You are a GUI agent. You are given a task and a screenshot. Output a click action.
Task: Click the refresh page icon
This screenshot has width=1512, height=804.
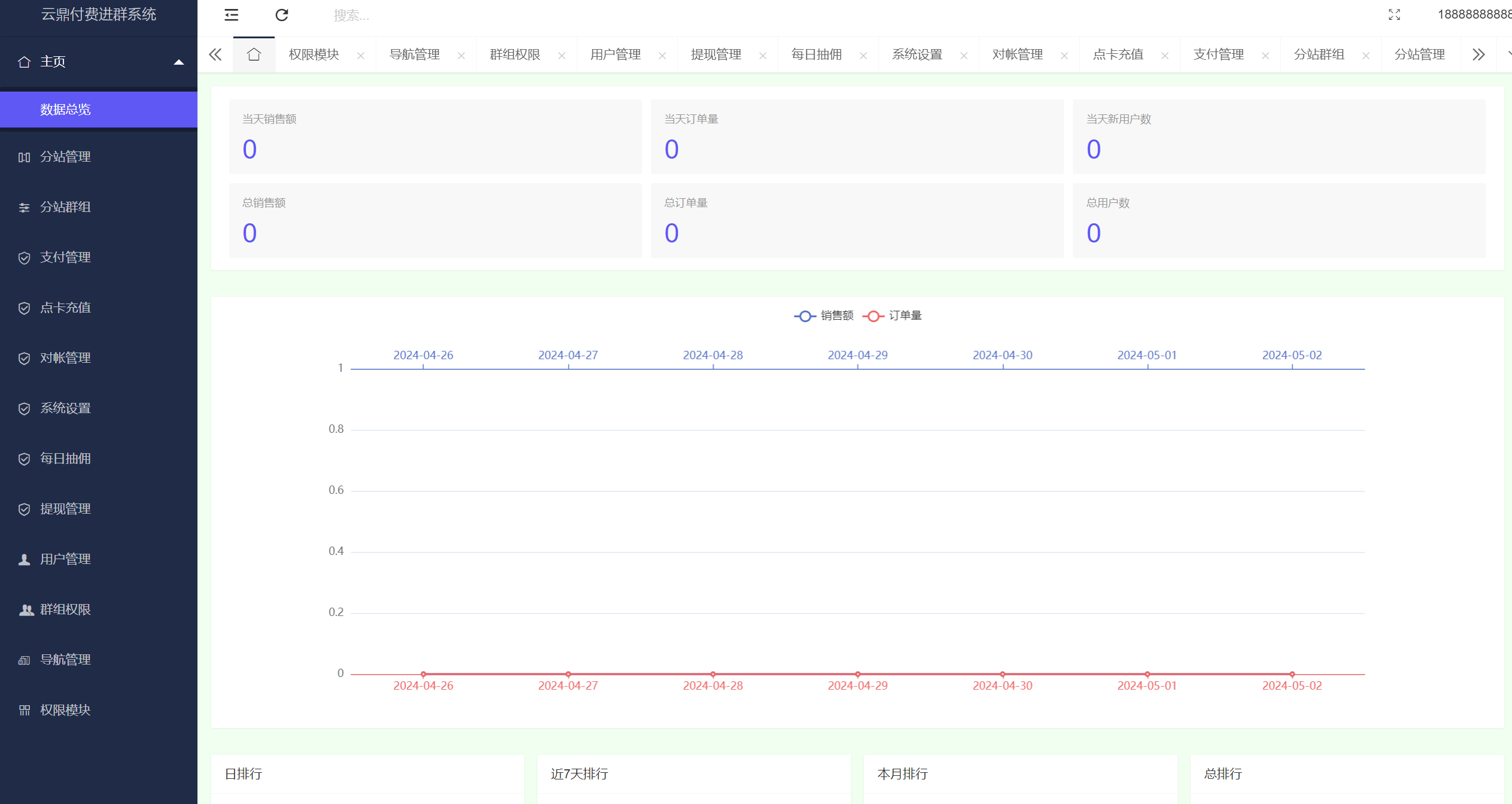[282, 15]
